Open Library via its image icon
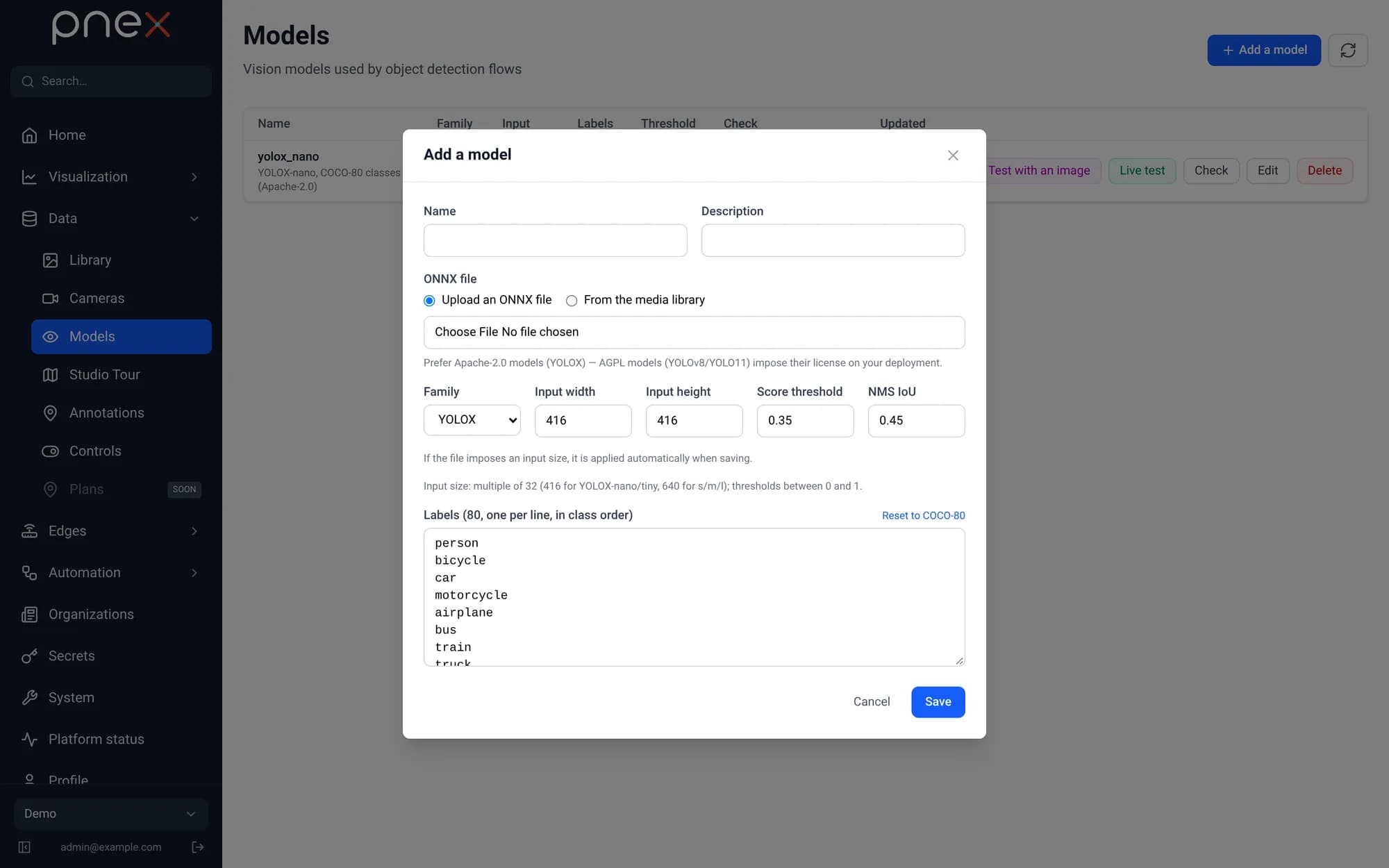The image size is (1389, 868). click(50, 260)
